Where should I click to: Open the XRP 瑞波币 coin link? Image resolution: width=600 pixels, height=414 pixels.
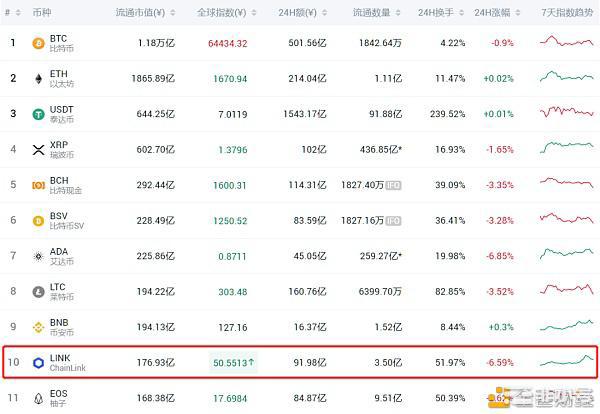[x=61, y=150]
